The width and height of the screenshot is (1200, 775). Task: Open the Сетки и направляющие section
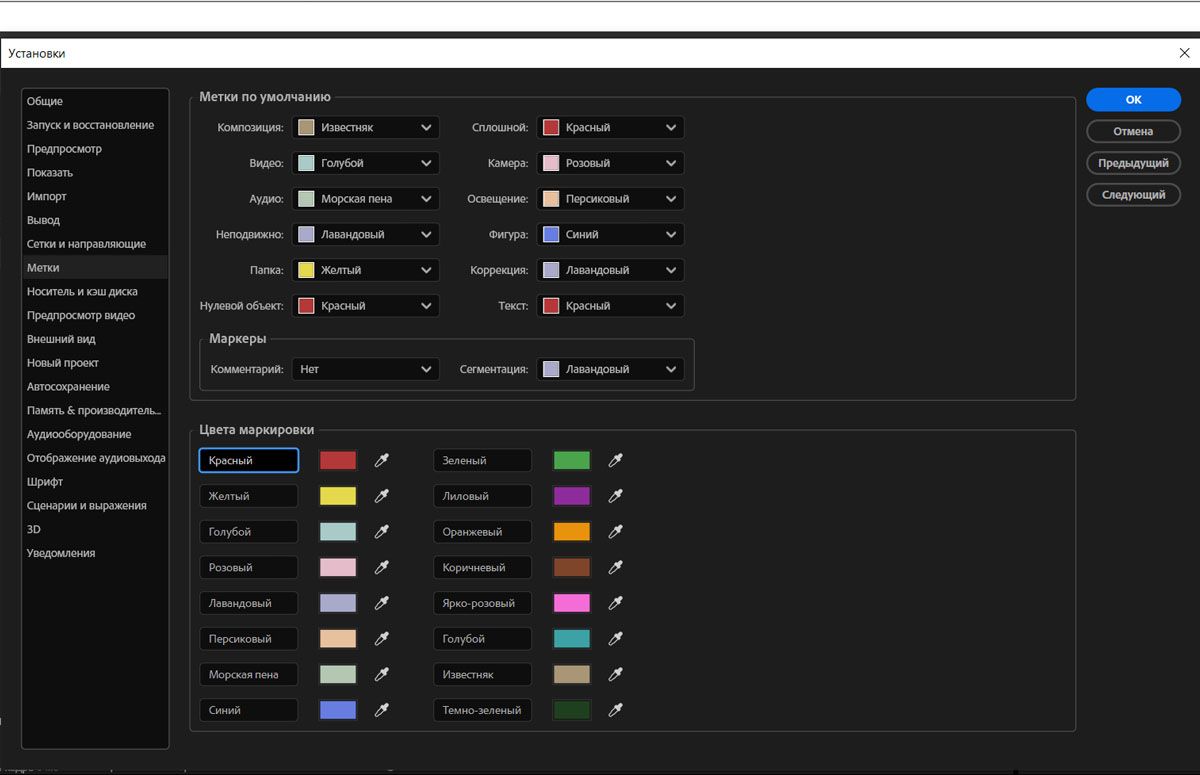tap(95, 244)
